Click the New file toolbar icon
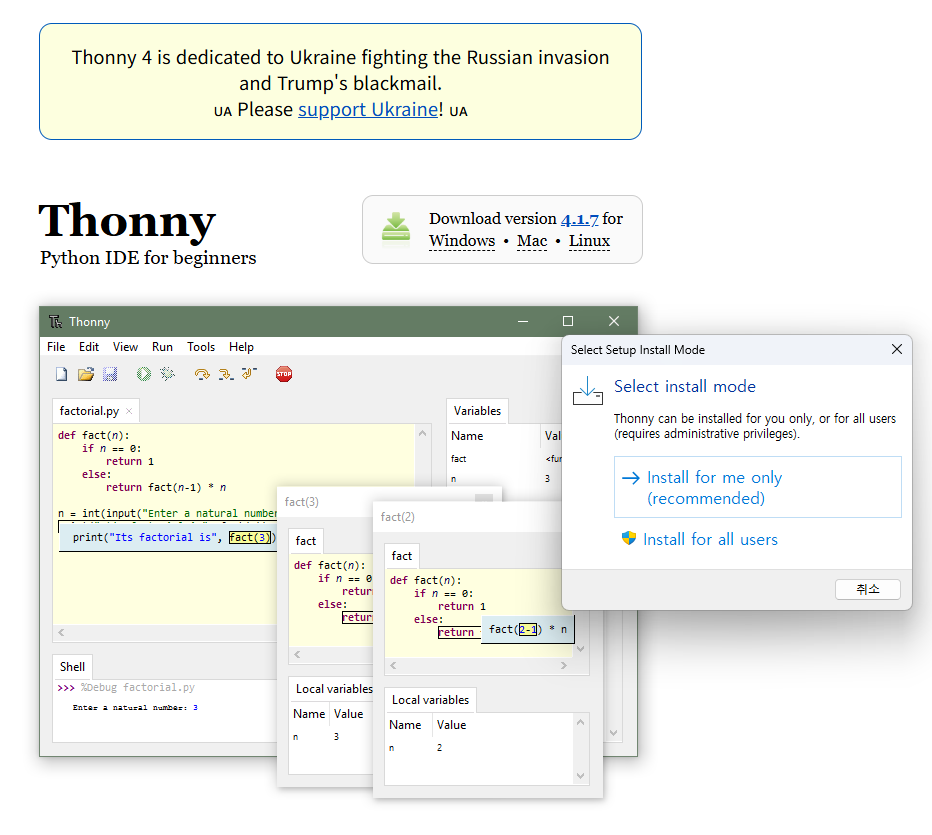Screen dimensions: 932x835 click(61, 374)
